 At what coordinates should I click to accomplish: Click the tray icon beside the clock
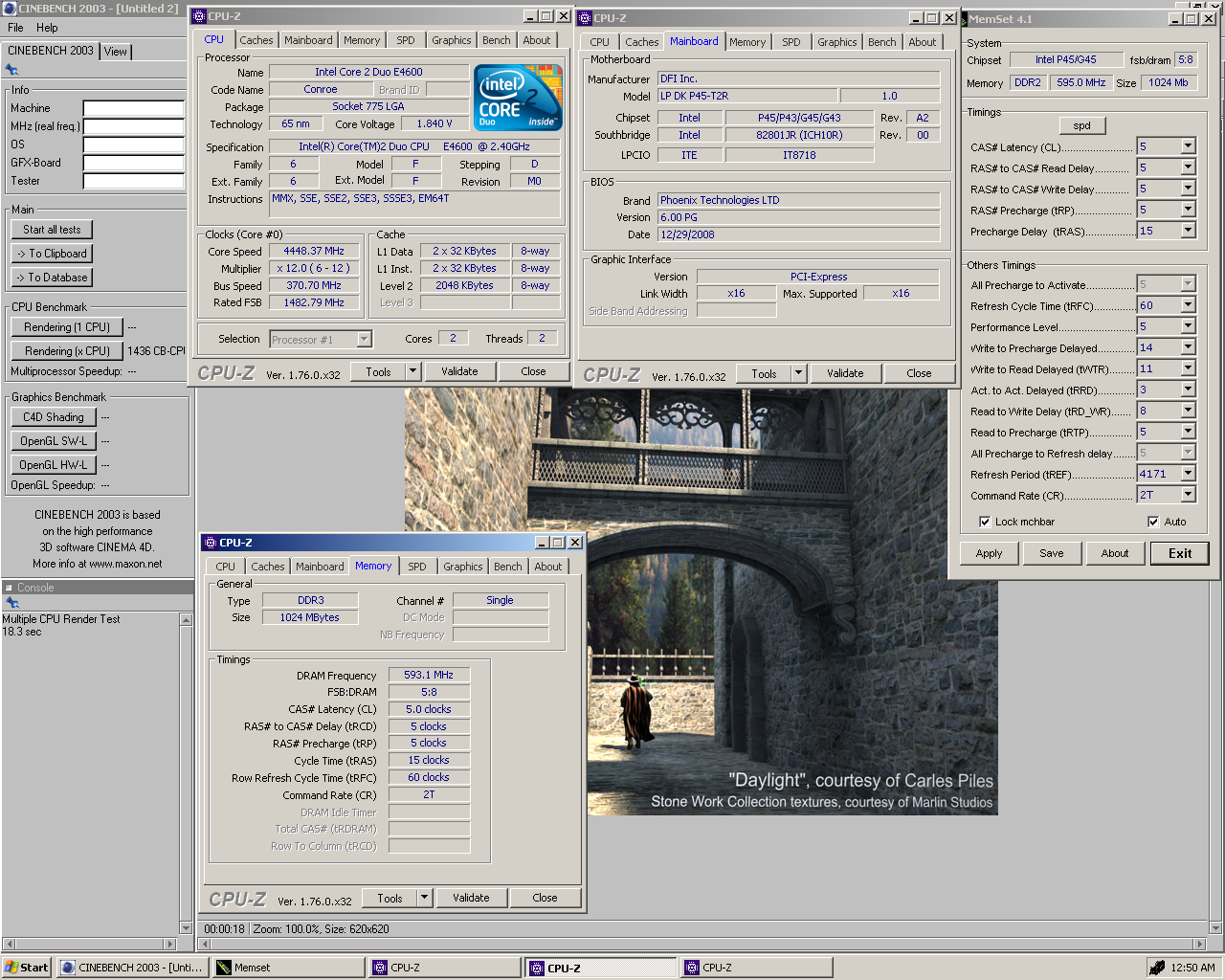(1157, 968)
